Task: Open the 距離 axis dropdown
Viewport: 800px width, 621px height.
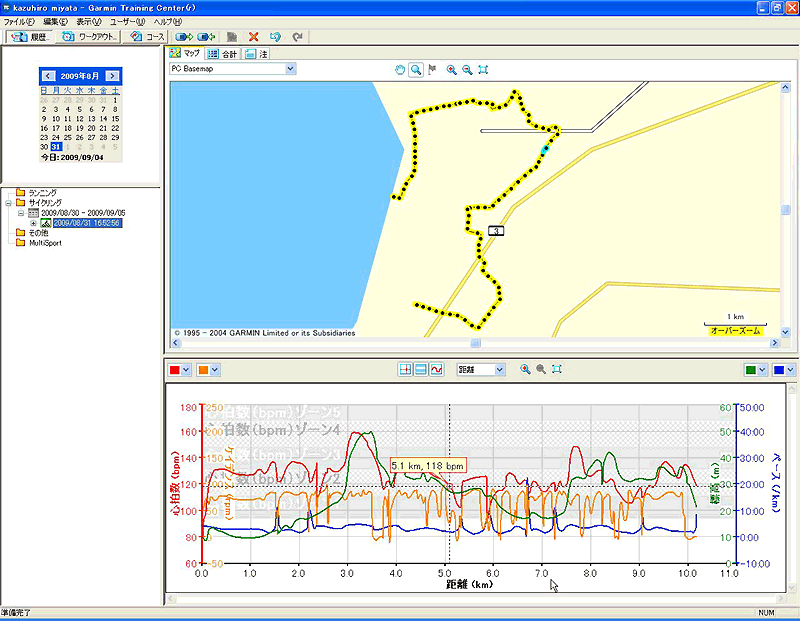Action: pos(500,369)
